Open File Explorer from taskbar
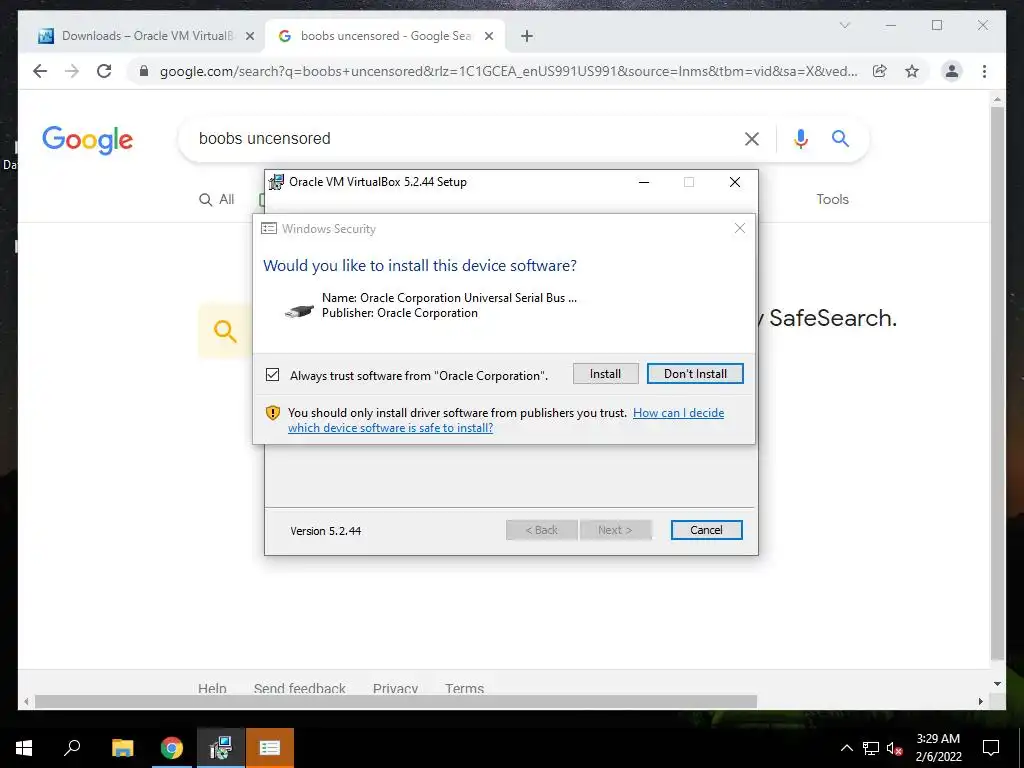The height and width of the screenshot is (768, 1024). click(x=122, y=748)
